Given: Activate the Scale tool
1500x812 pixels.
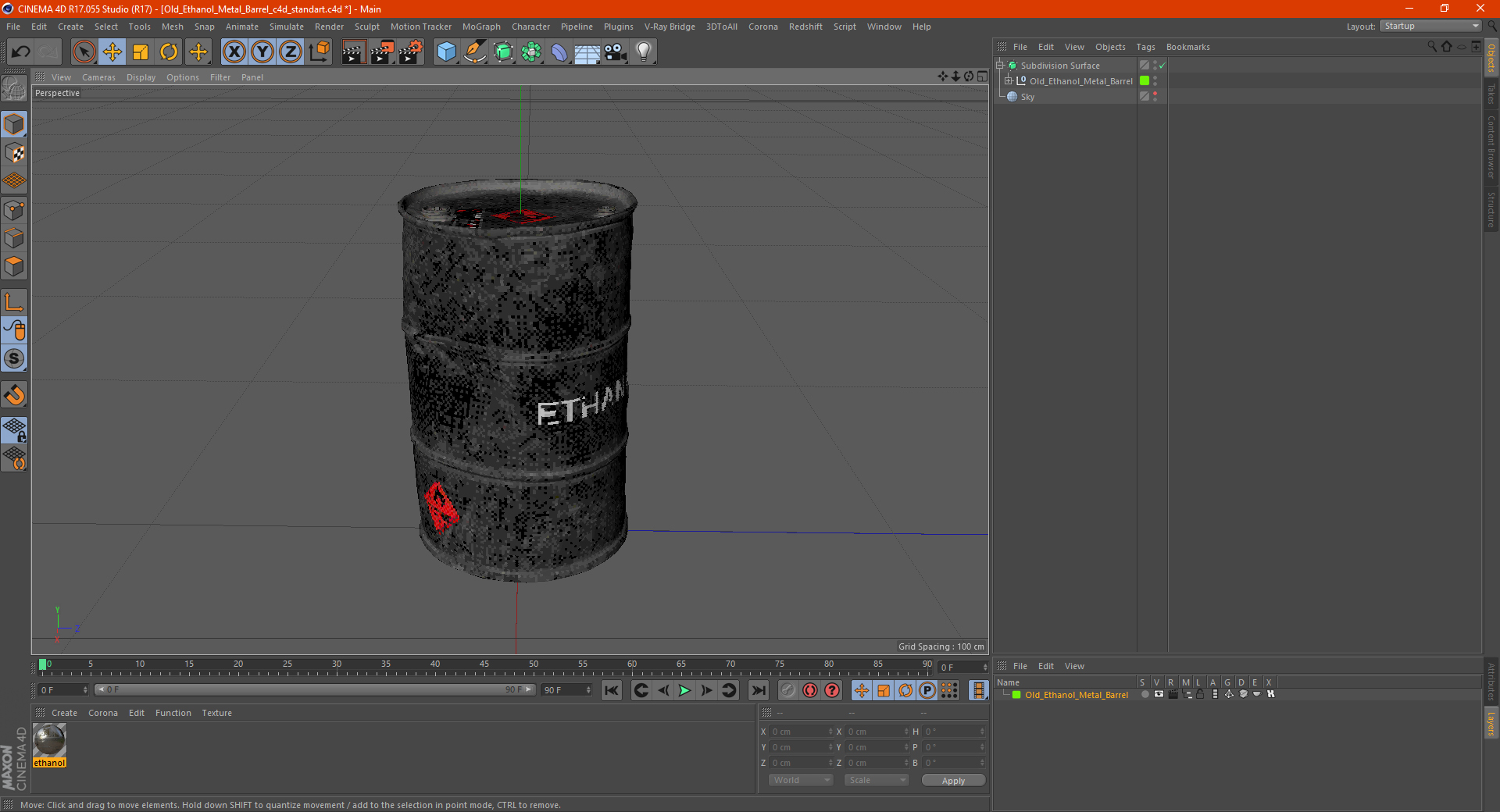Looking at the screenshot, I should click(141, 52).
